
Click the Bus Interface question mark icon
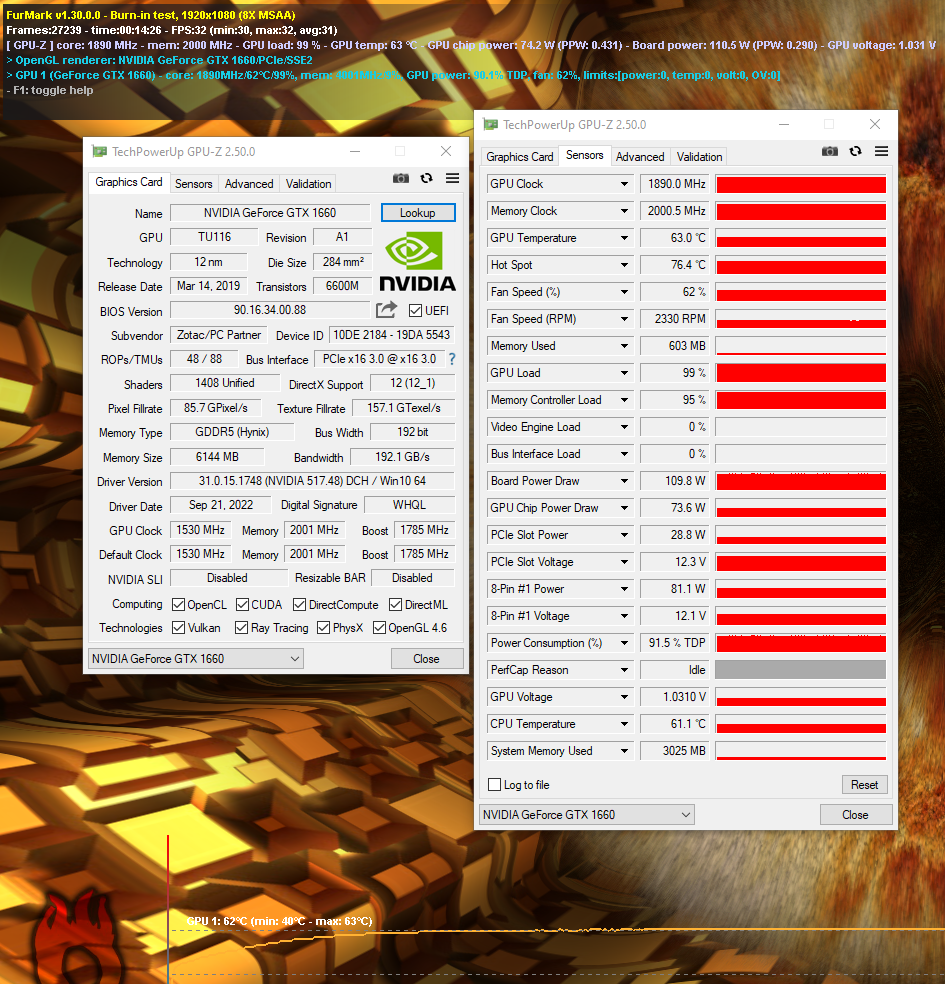452,359
